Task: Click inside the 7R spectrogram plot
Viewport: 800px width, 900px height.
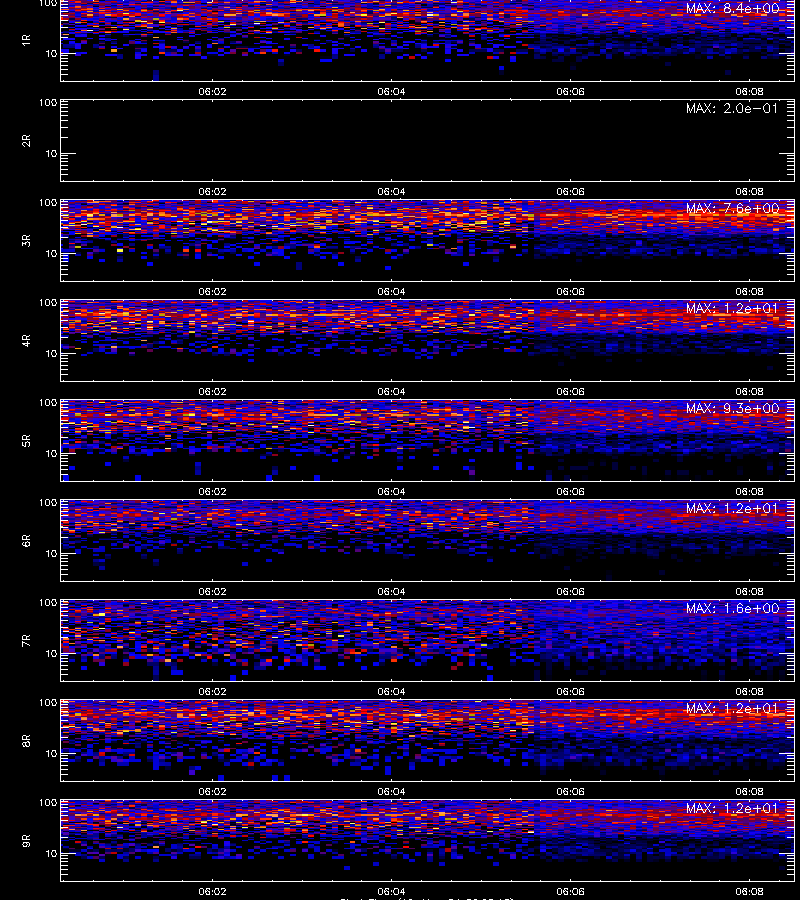Action: pos(428,641)
